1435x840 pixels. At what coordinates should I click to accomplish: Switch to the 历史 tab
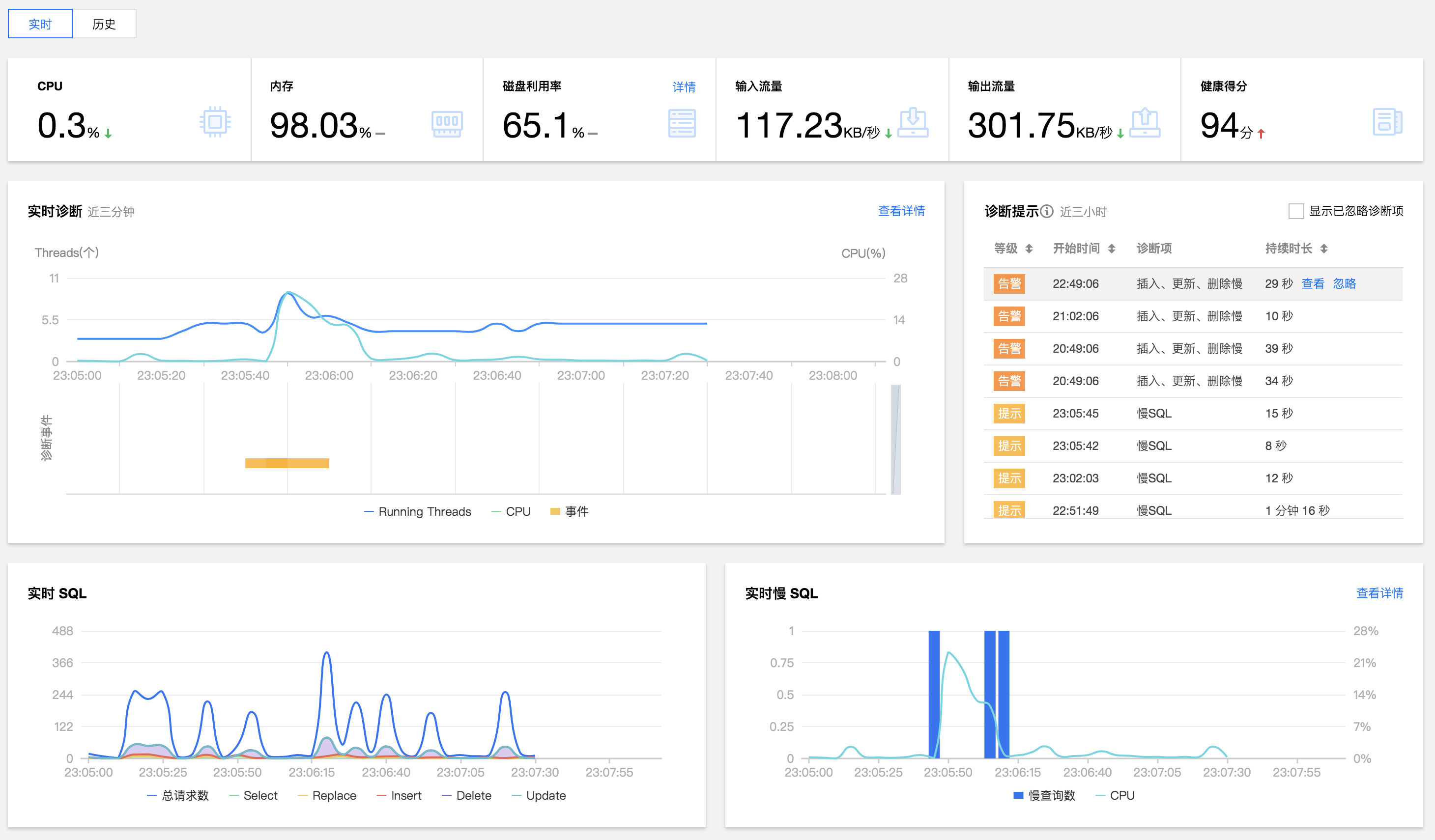(104, 24)
